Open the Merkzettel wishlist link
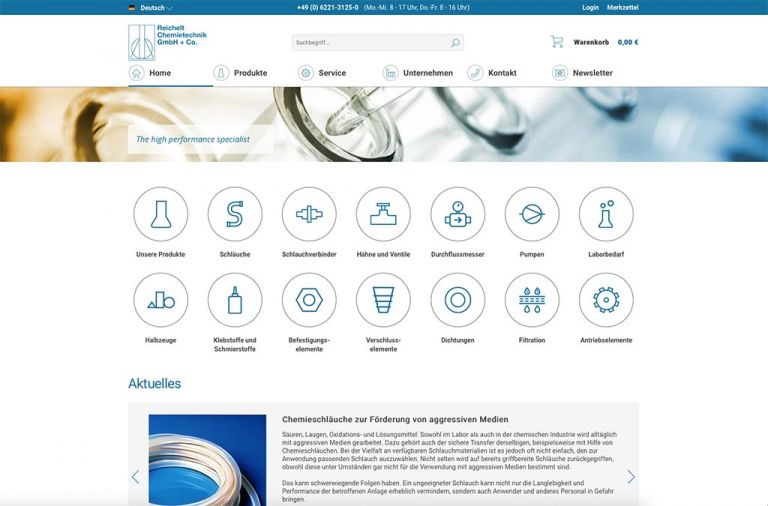This screenshot has width=768, height=506. point(623,7)
